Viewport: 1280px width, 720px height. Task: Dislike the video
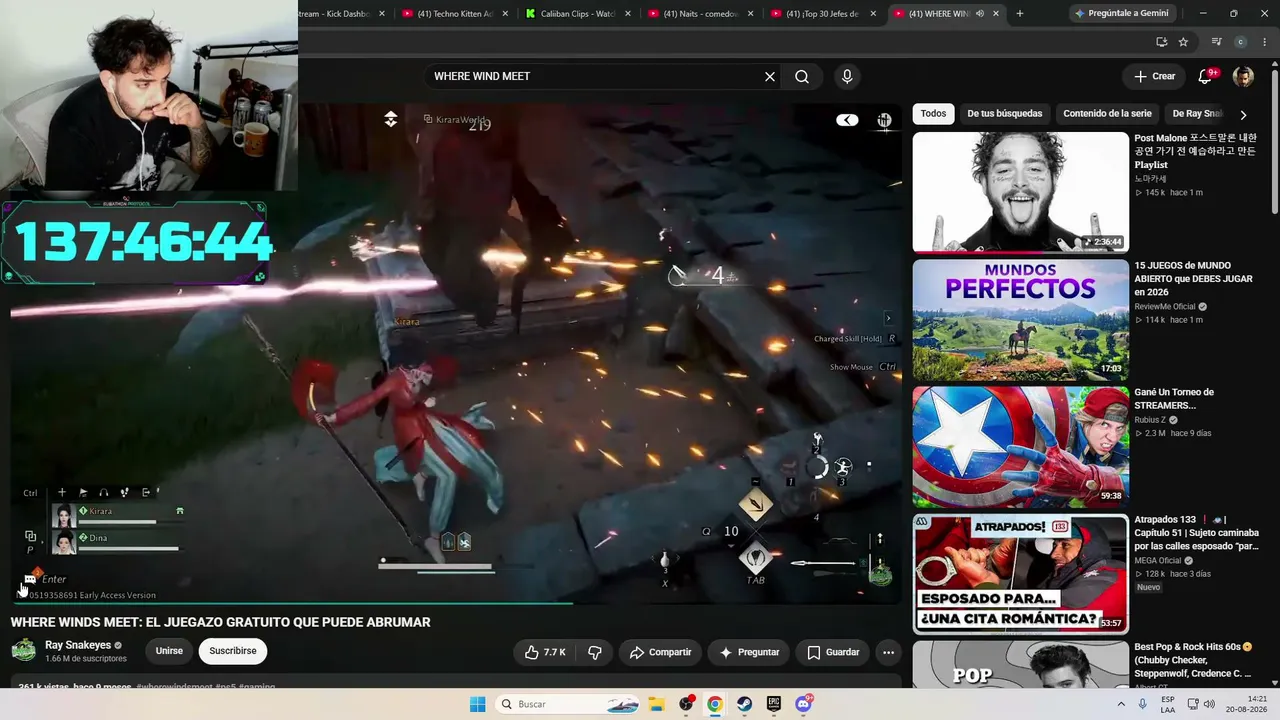(594, 652)
